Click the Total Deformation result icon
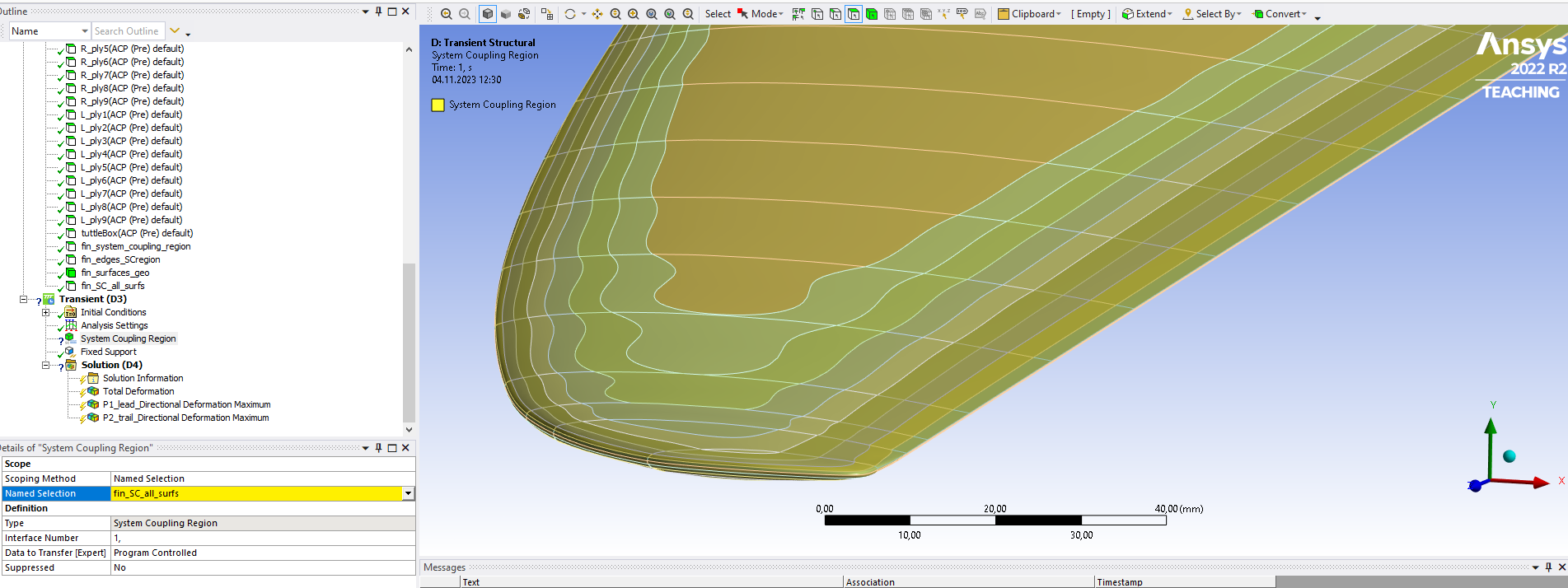1568x588 pixels. [x=93, y=391]
